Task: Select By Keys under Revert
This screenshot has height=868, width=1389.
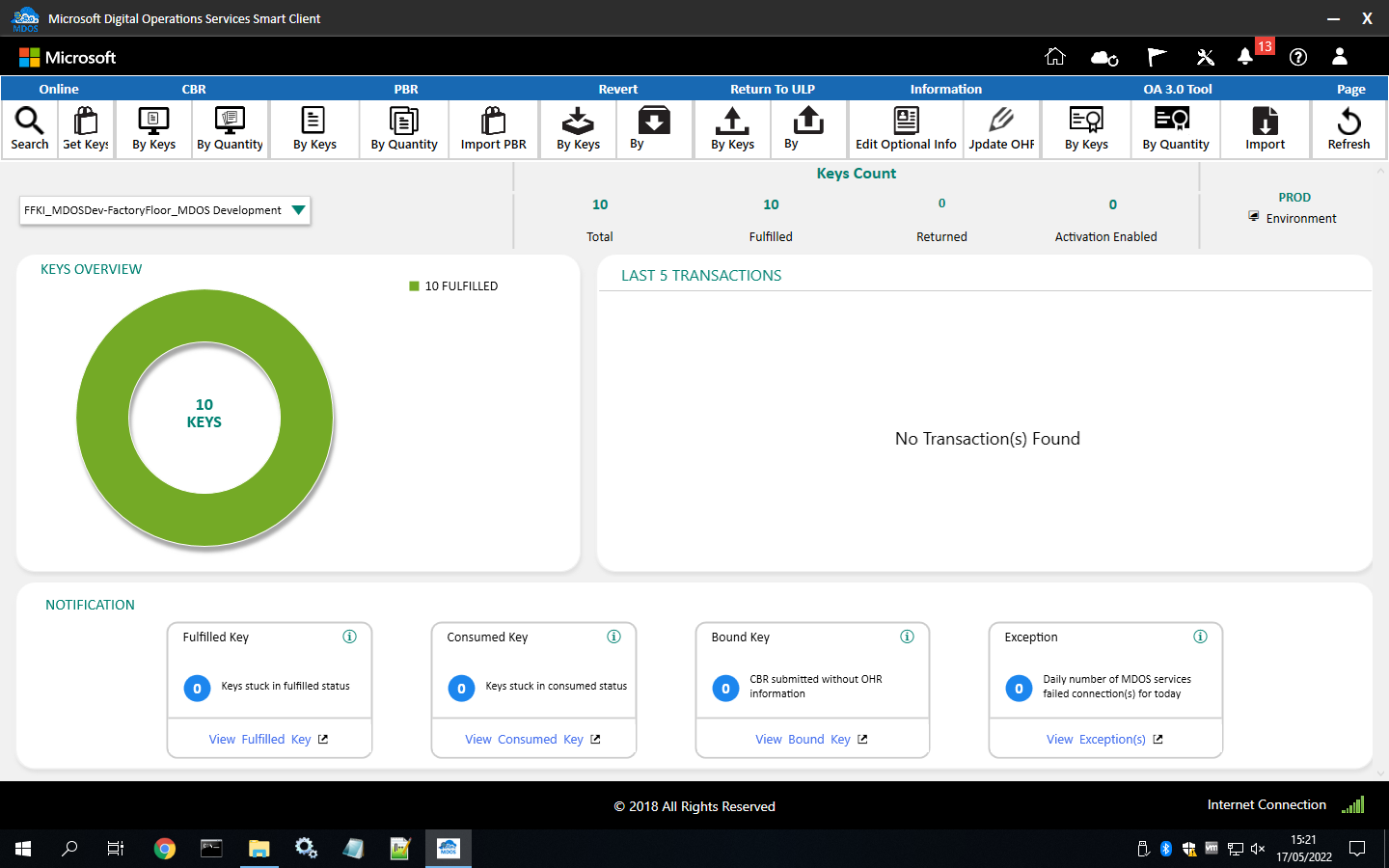Action: [x=577, y=128]
